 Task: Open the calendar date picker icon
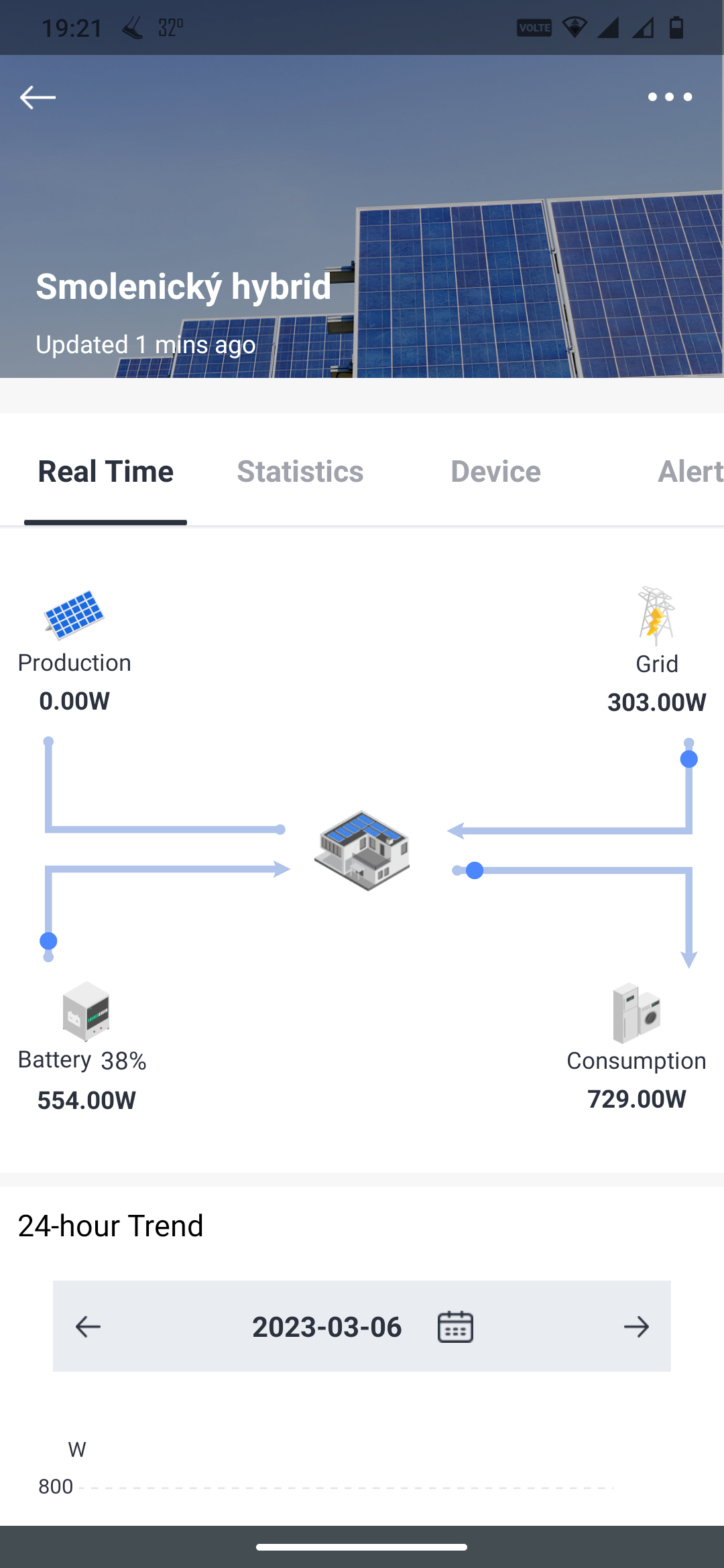[455, 1326]
